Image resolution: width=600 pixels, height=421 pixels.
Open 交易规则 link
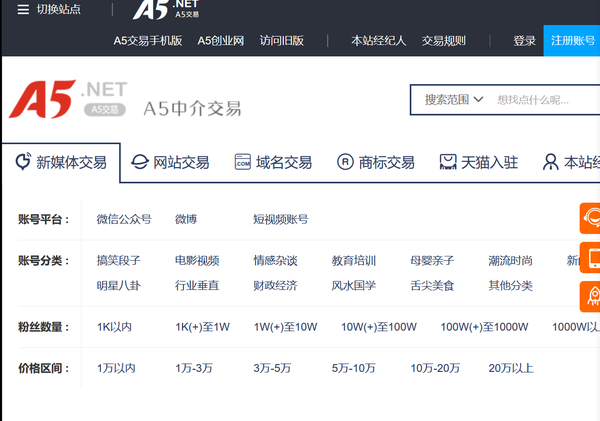click(x=443, y=41)
